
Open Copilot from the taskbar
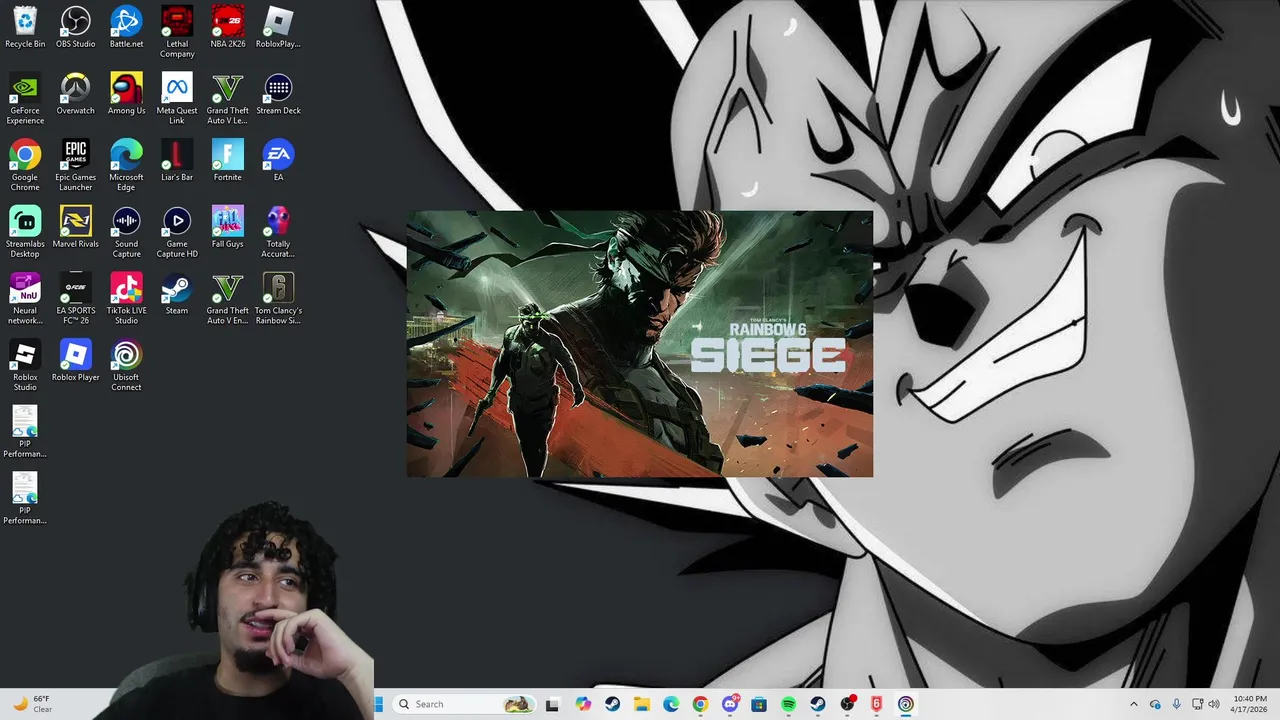583,704
